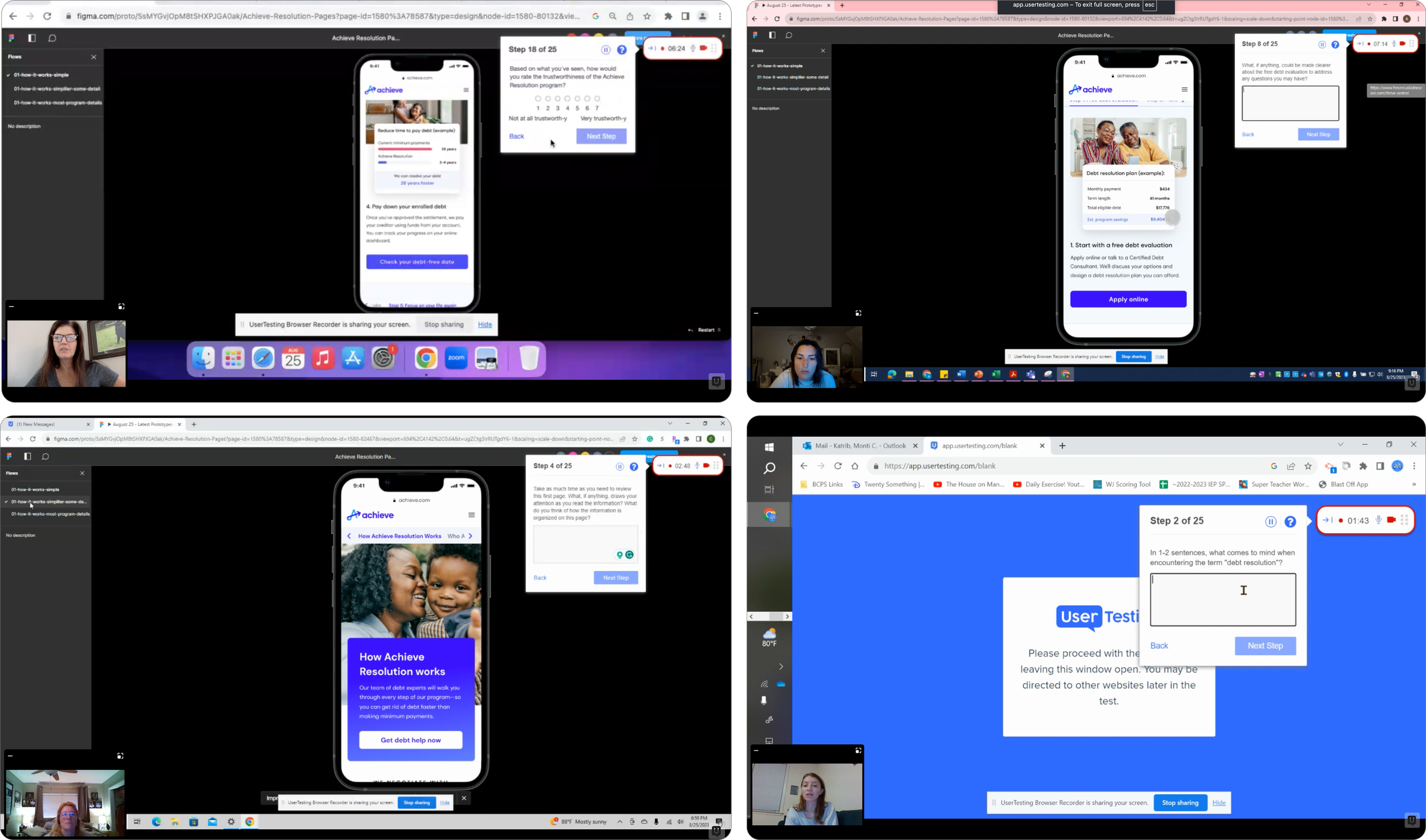Click Check your debt-free date button
1426x840 pixels.
(416, 262)
